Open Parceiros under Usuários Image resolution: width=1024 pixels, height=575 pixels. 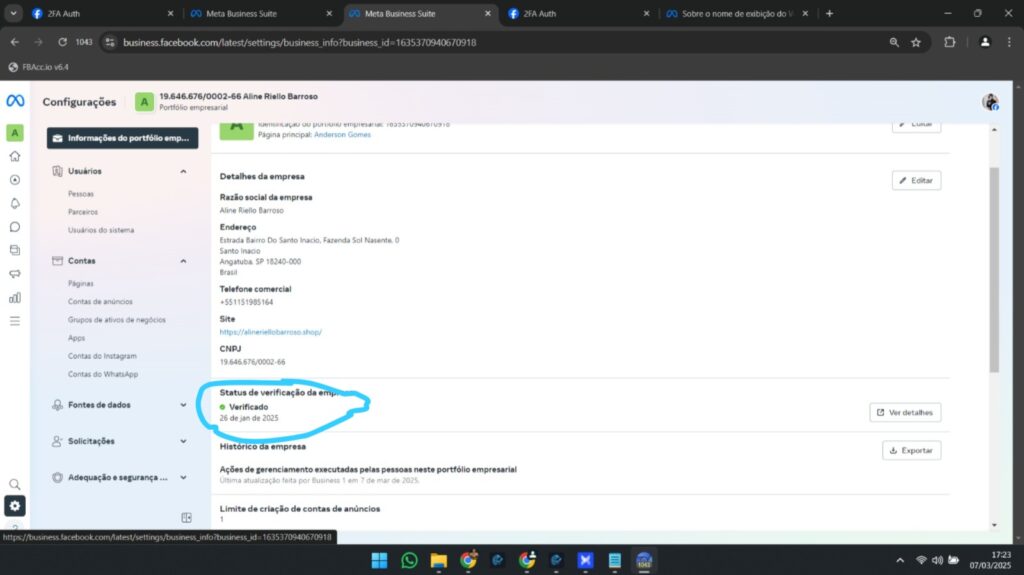click(83, 212)
